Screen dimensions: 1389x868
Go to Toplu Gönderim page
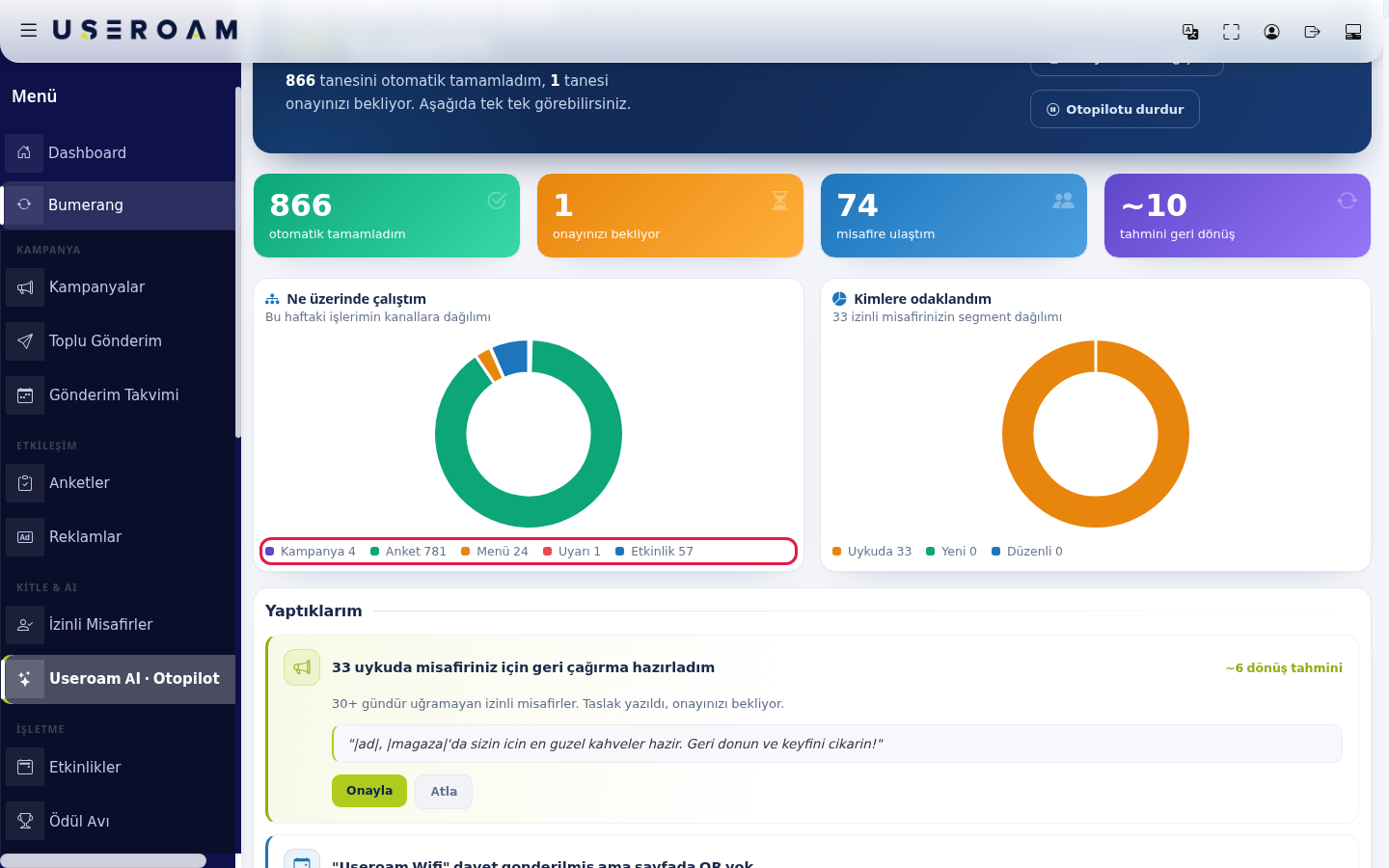(118, 341)
